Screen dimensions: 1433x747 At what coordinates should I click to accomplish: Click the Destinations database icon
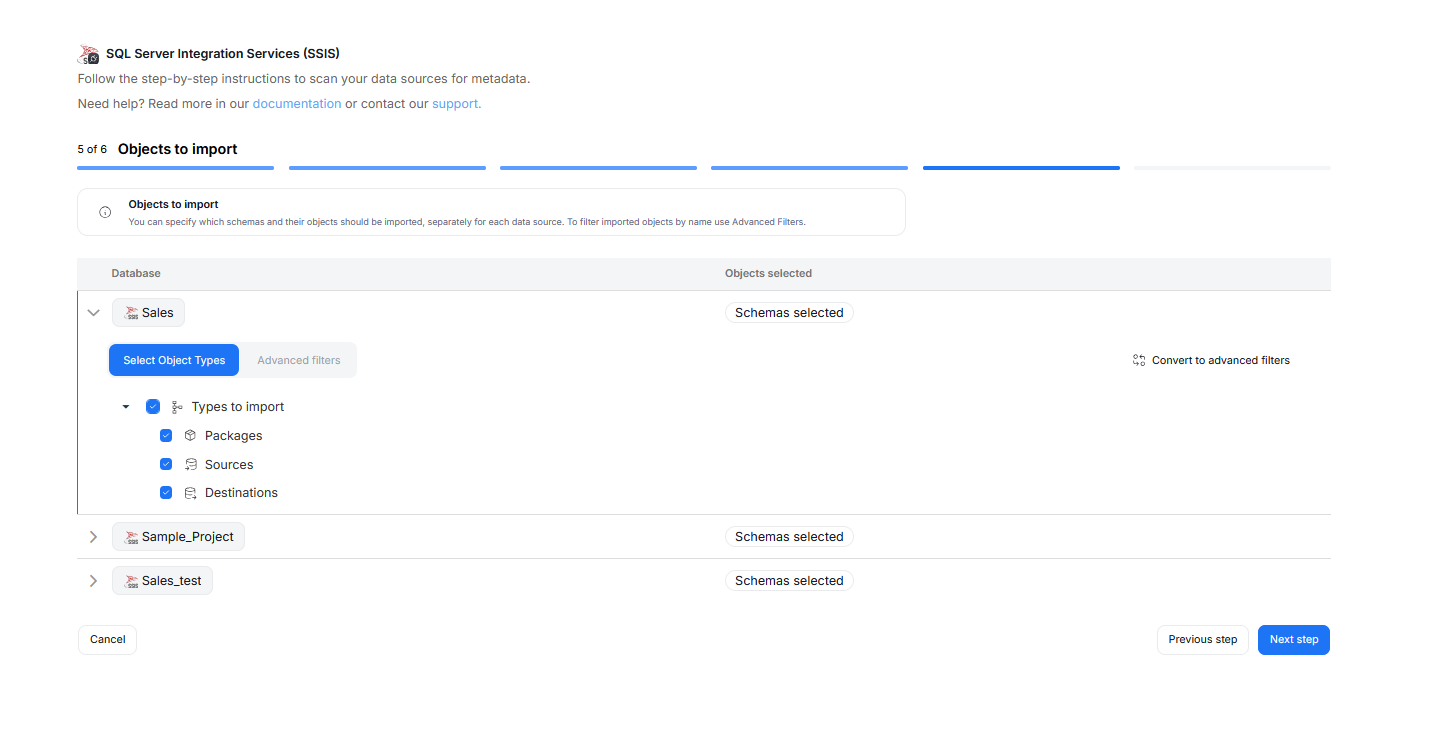(x=191, y=493)
